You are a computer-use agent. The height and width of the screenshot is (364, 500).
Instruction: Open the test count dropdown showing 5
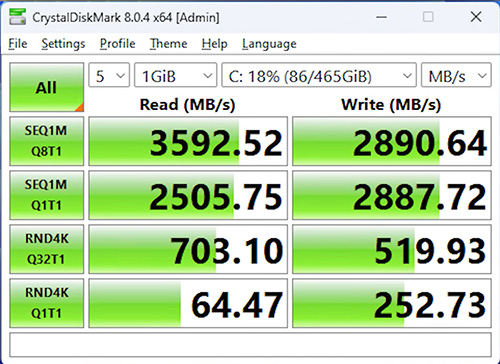tap(109, 75)
